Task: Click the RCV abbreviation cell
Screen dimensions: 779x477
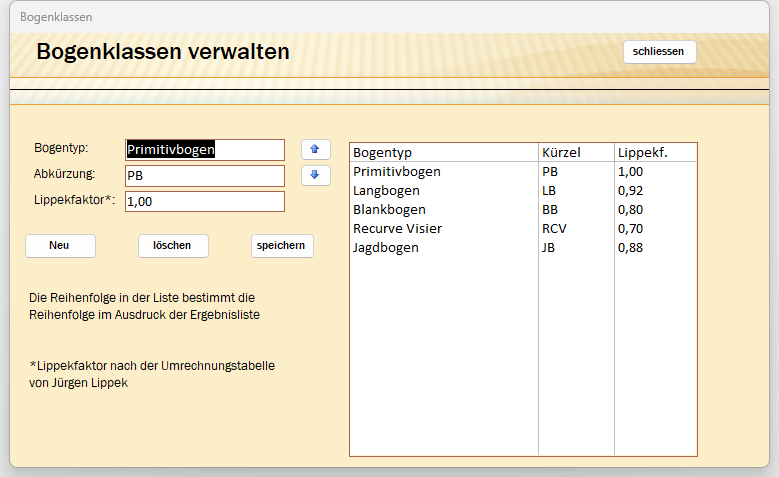Action: click(555, 228)
